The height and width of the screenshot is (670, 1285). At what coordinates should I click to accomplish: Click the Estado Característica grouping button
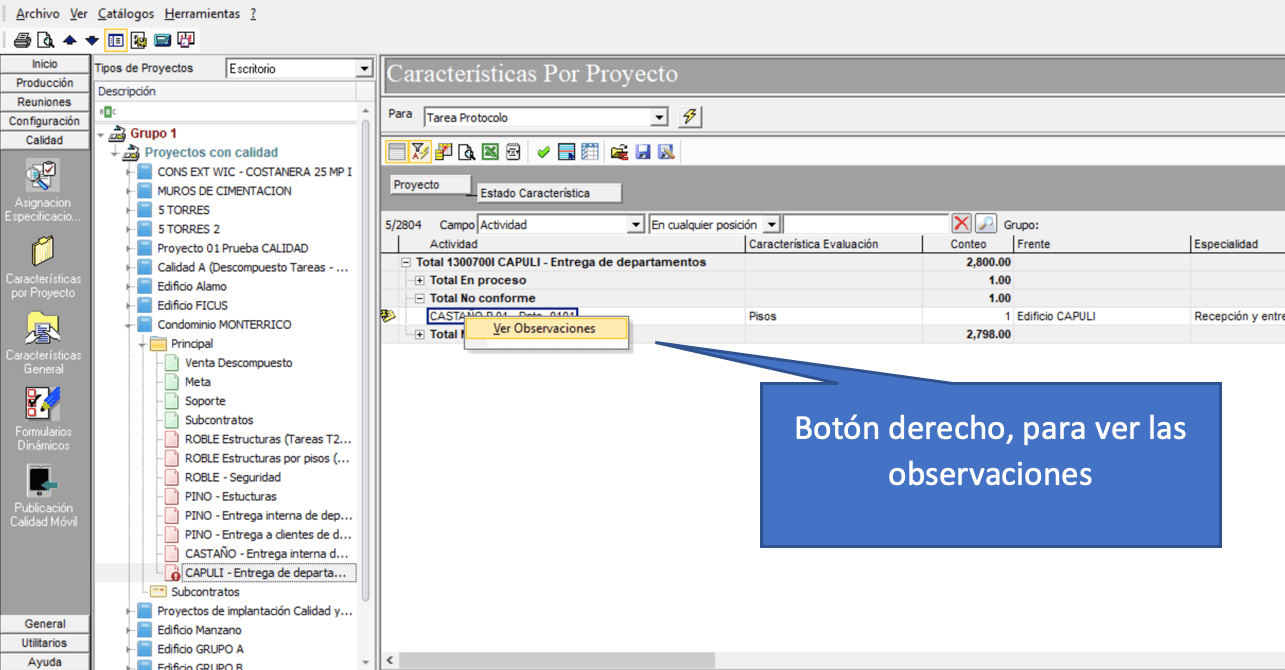click(x=549, y=193)
